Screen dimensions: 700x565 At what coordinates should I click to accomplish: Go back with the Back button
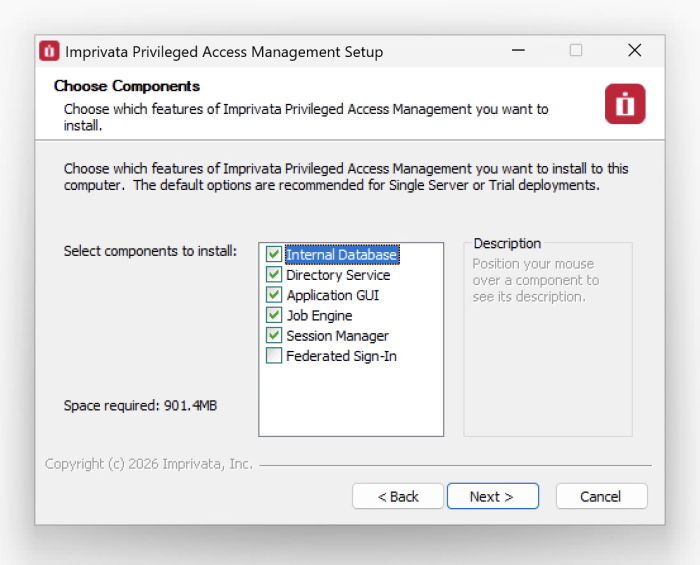[x=398, y=496]
